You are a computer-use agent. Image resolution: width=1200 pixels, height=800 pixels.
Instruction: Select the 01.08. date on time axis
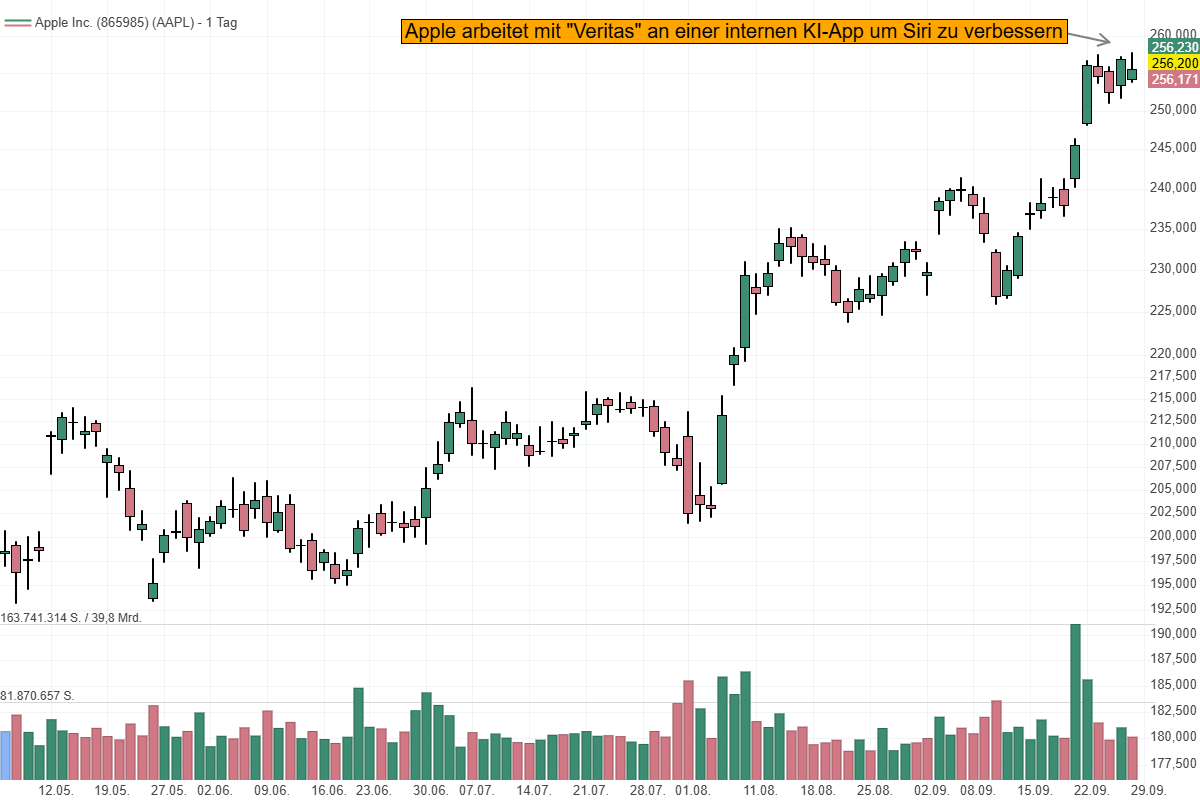pyautogui.click(x=692, y=790)
